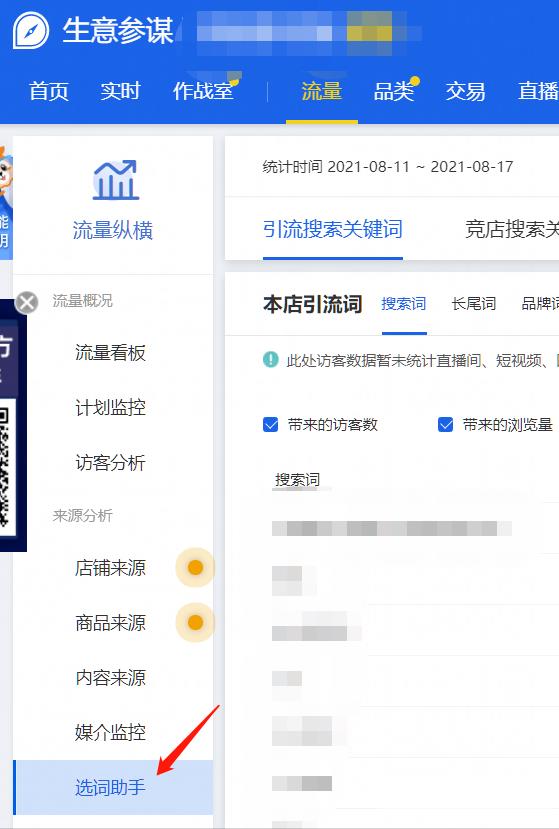The width and height of the screenshot is (559, 829).
Task: Click the first blurred search term row
Action: point(392,528)
